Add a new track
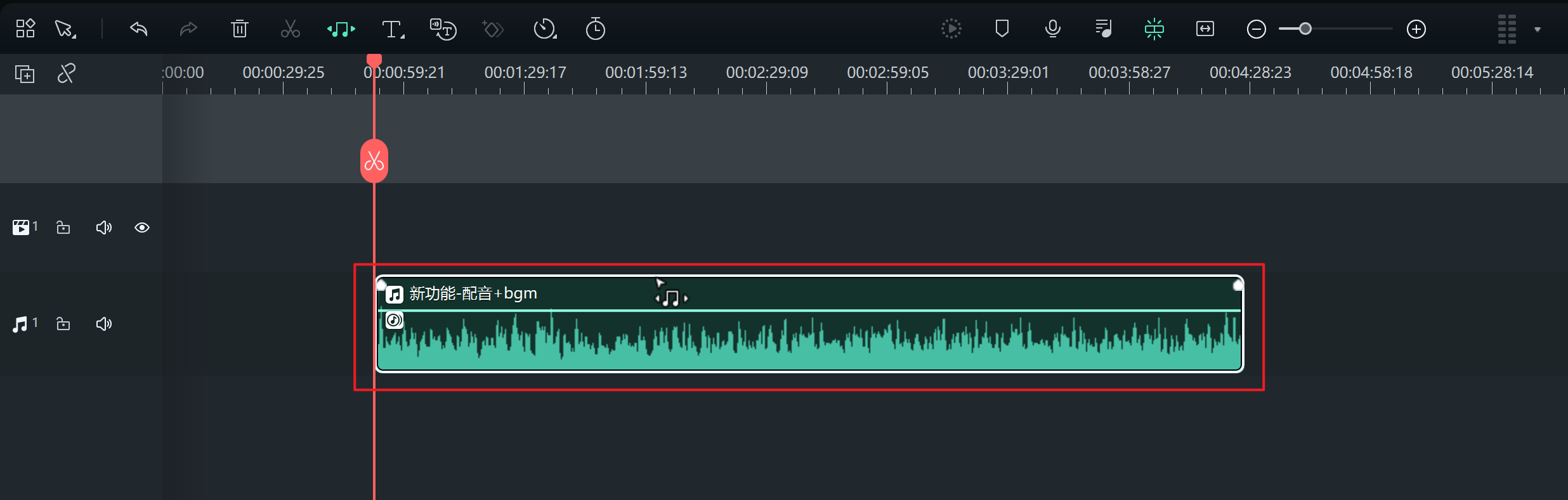 click(25, 74)
